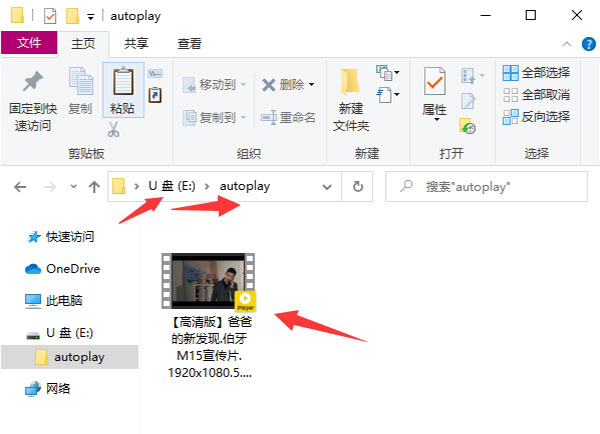
Task: Click the Copy icon in clipboard group
Action: coord(81,81)
